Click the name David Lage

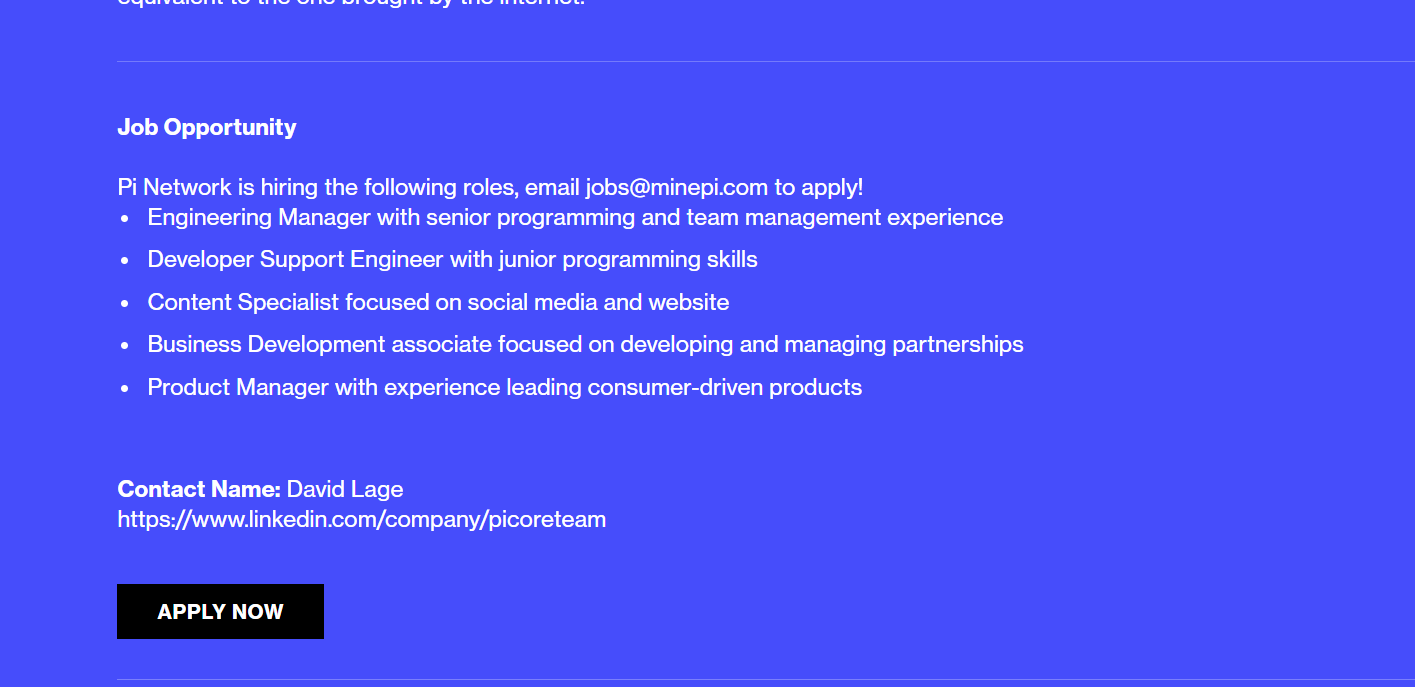click(345, 489)
